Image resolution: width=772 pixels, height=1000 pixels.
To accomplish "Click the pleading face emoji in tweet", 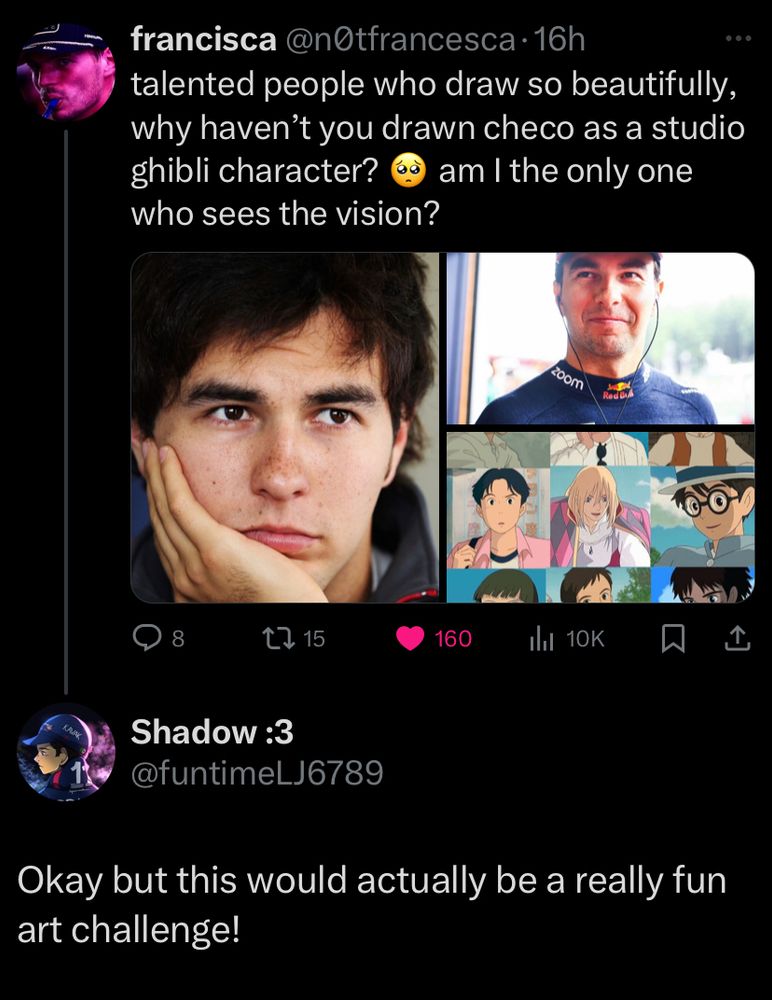I will (408, 171).
